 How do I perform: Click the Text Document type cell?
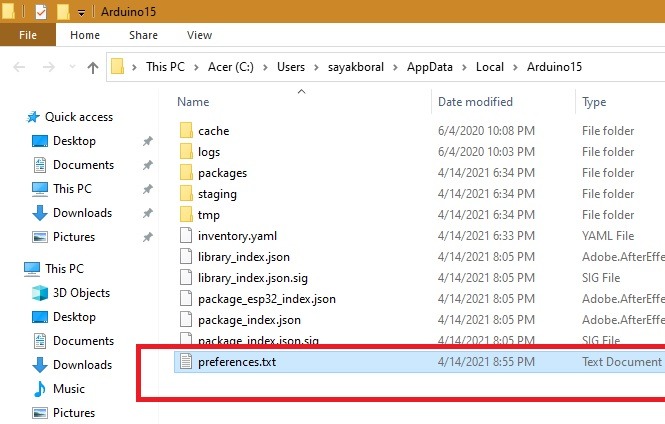pos(622,362)
